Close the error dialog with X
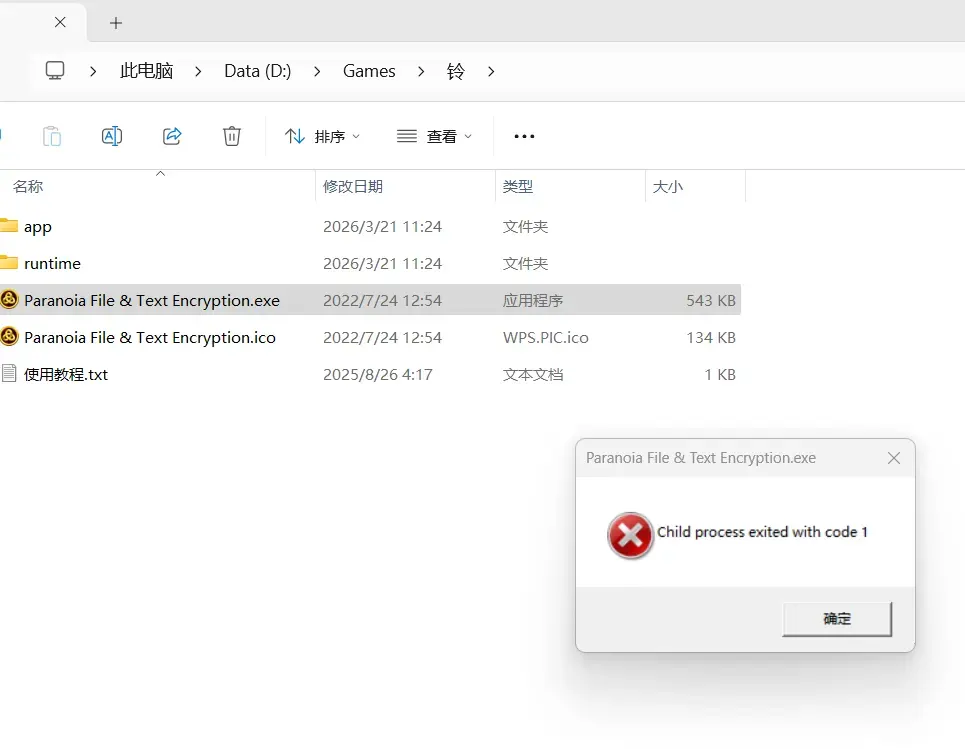The image size is (965, 749). point(894,458)
